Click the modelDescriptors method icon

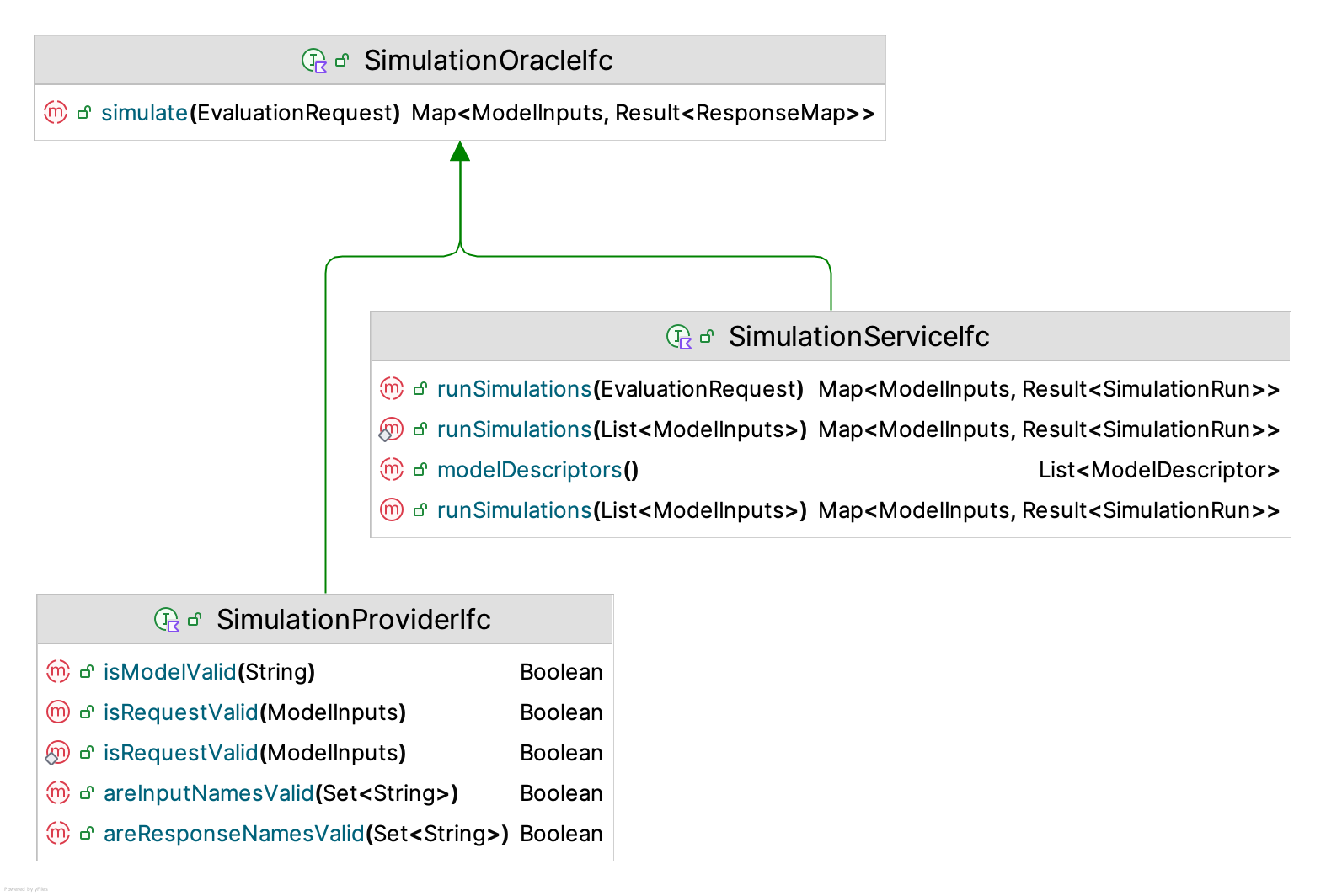pos(392,469)
